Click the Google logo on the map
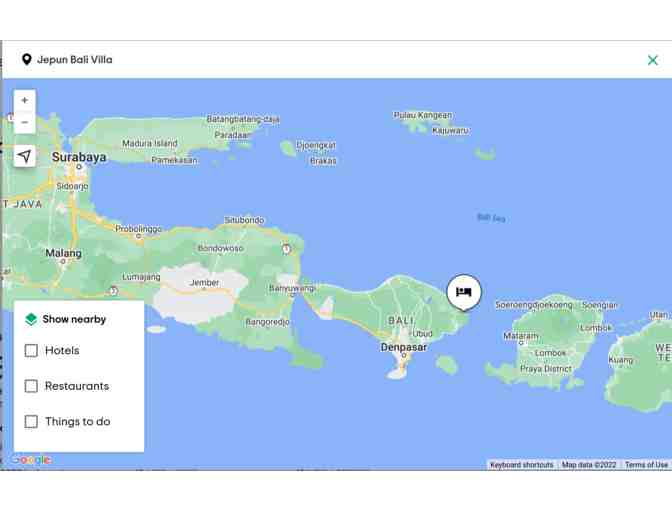The height and width of the screenshot is (510, 672). [31, 460]
